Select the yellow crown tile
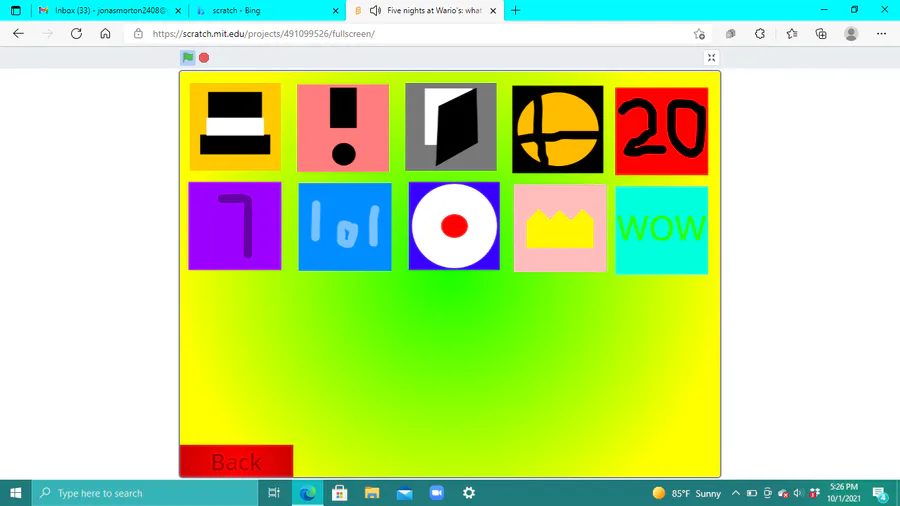This screenshot has height=506, width=900. (x=560, y=228)
